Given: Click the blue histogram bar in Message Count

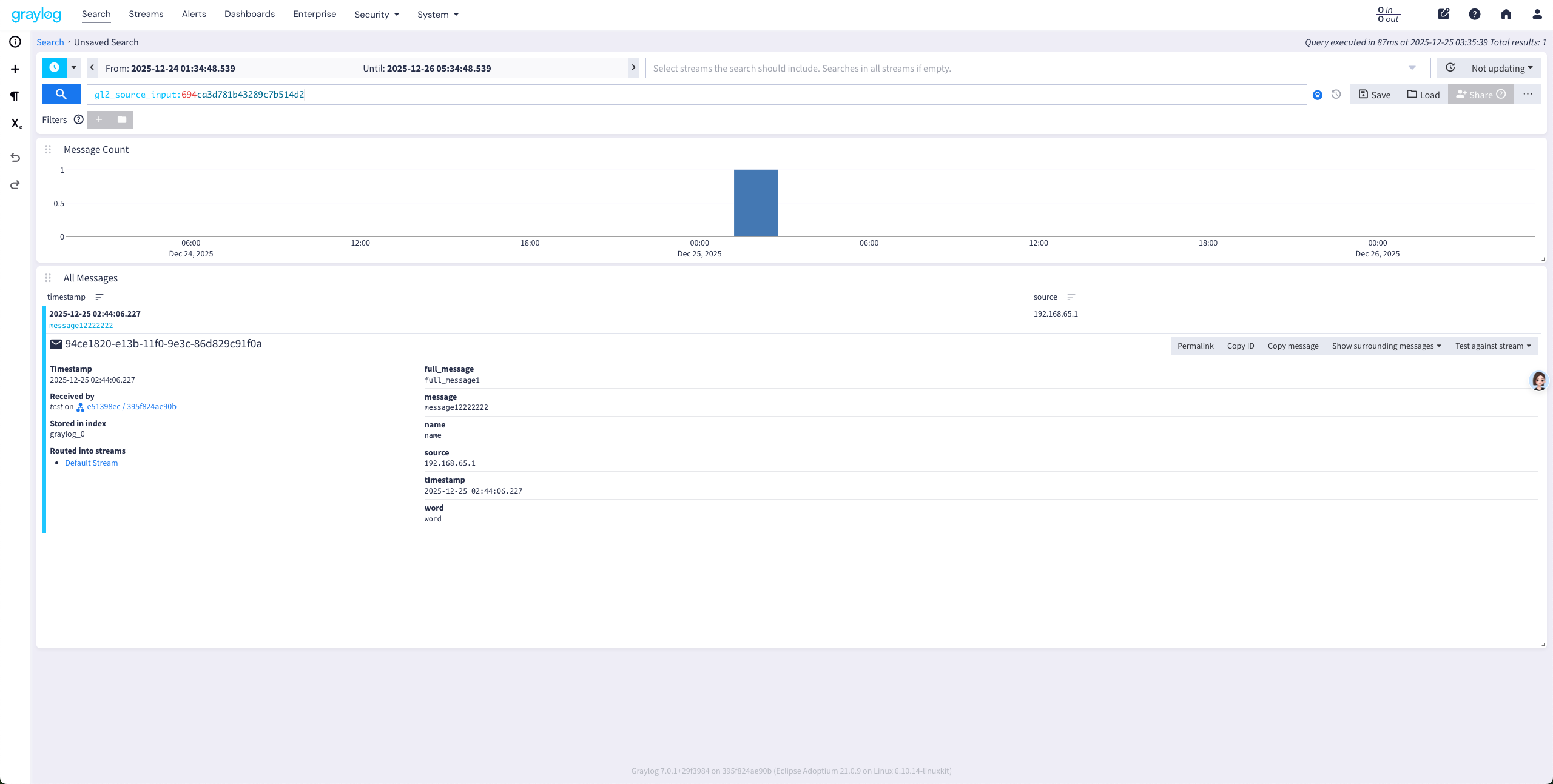Looking at the screenshot, I should (756, 203).
